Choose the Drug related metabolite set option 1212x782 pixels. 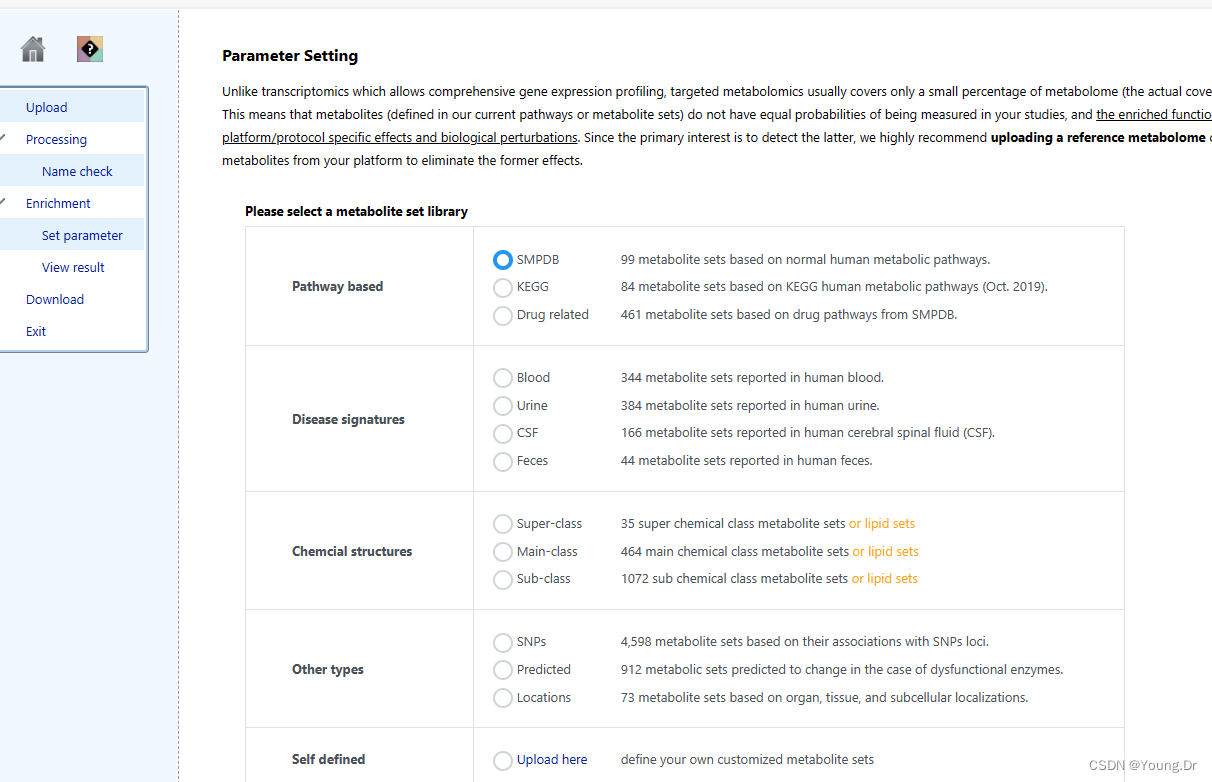coord(503,316)
